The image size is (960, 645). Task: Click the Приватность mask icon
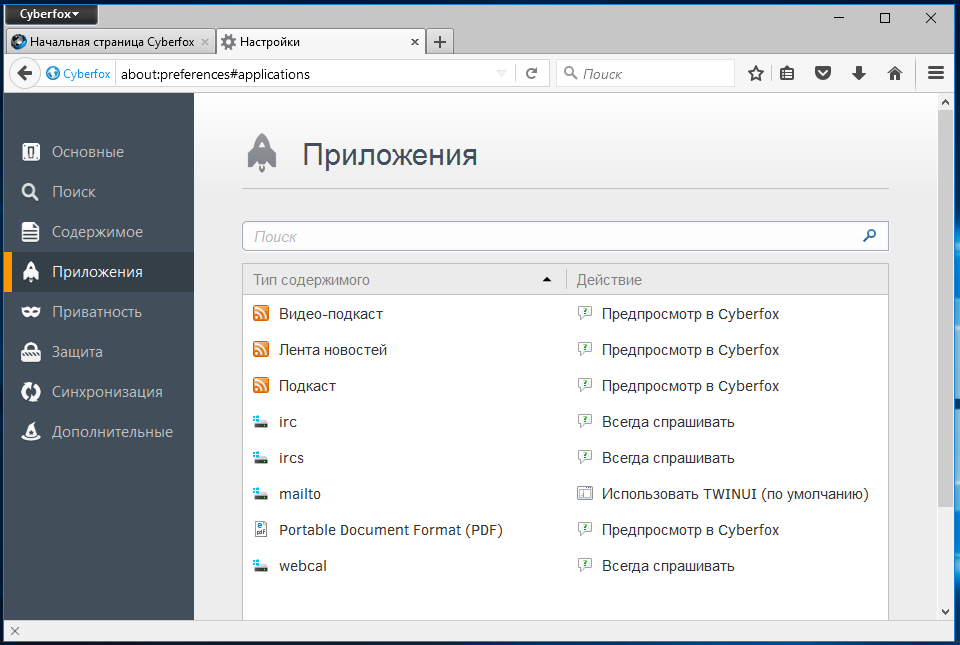[31, 312]
